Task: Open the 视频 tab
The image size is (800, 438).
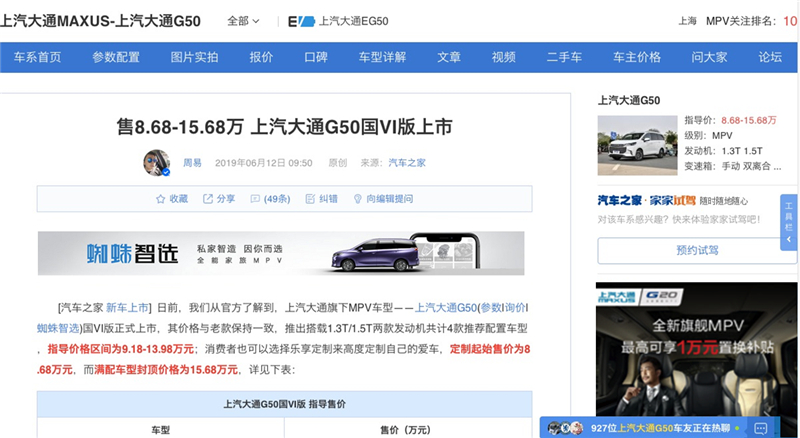Action: coord(504,57)
